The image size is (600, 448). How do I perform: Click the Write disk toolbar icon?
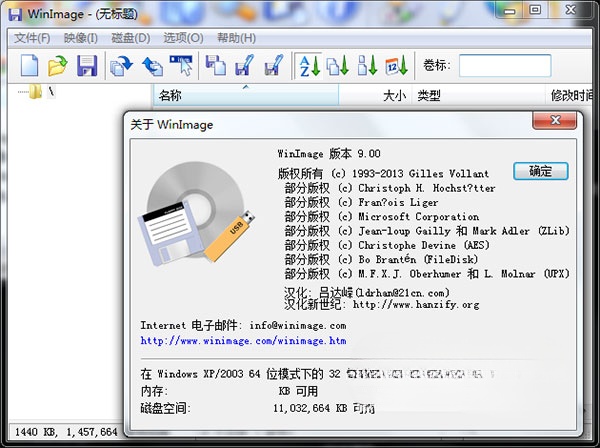152,67
